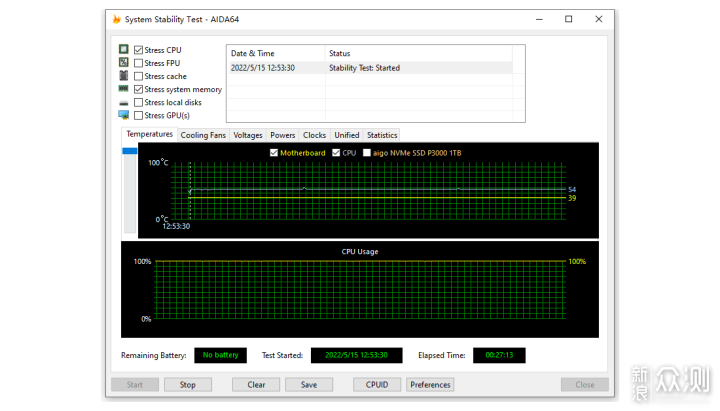
Task: Uncheck the Stress CPU checkbox
Action: pos(138,50)
